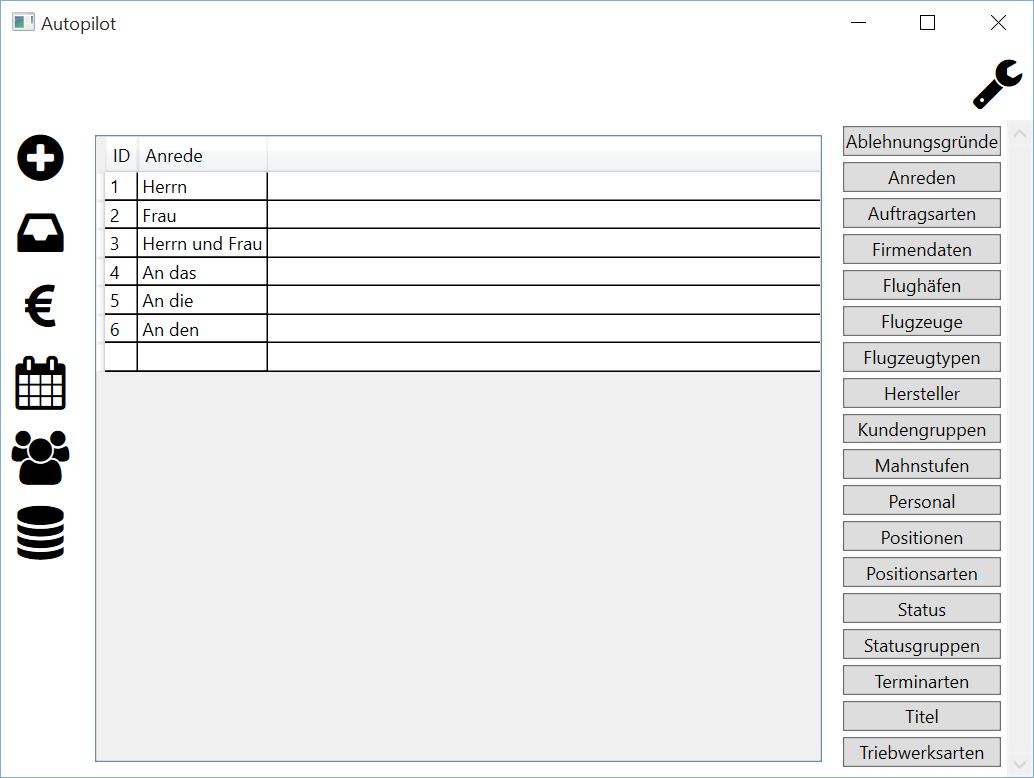Open the Positionen list
Viewport: 1034px width, 778px height.
pyautogui.click(x=921, y=537)
